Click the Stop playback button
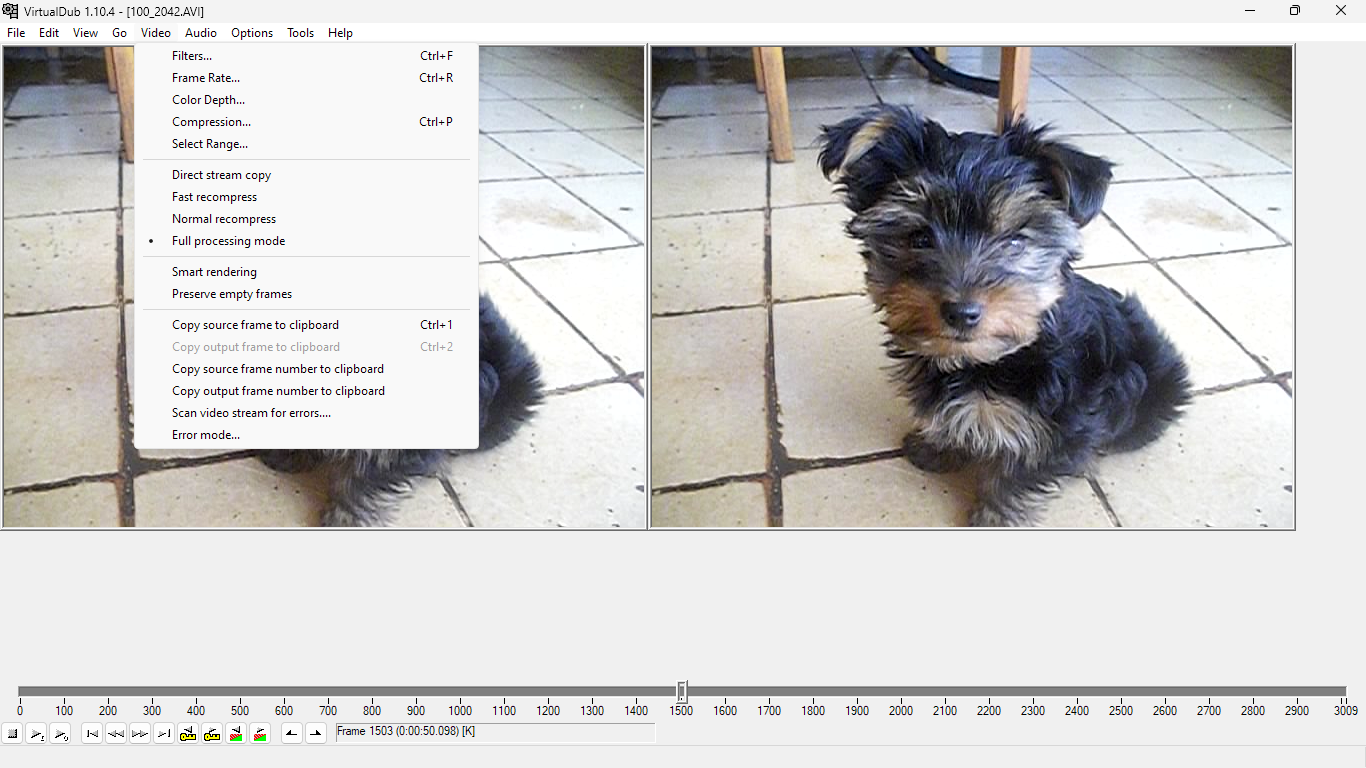Viewport: 1366px width, 768px height. [13, 734]
